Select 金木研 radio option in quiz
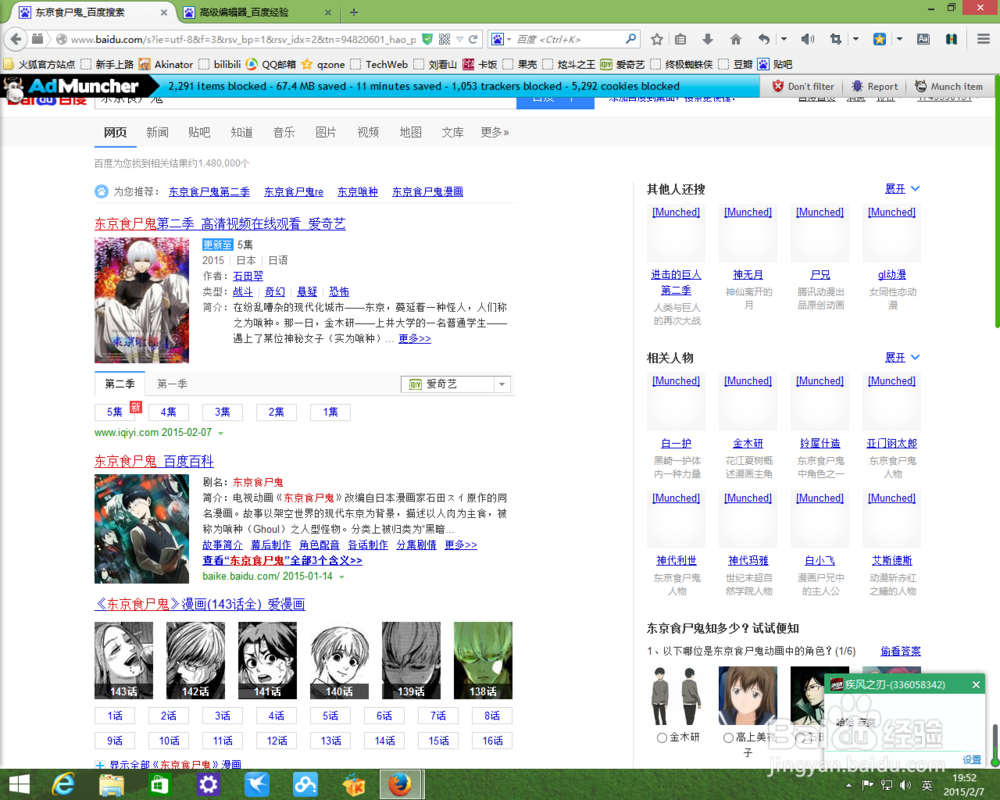The height and width of the screenshot is (800, 1000). click(662, 737)
